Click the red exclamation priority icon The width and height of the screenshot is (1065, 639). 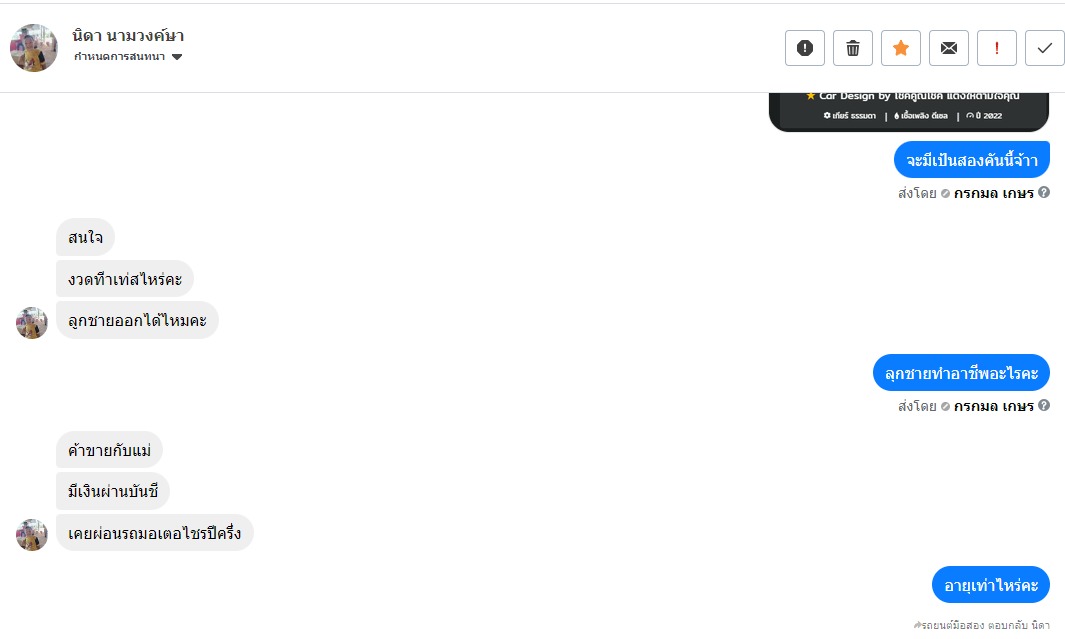pos(997,48)
